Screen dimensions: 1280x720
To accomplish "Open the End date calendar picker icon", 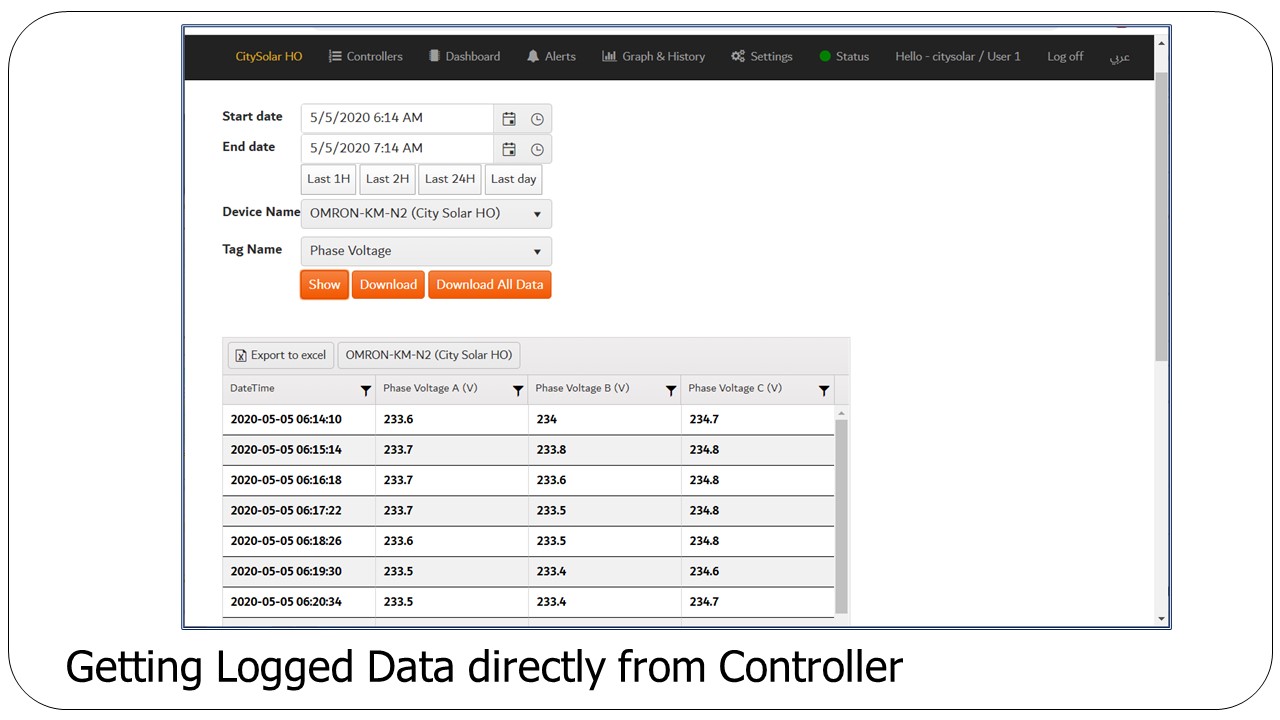I will coord(509,149).
